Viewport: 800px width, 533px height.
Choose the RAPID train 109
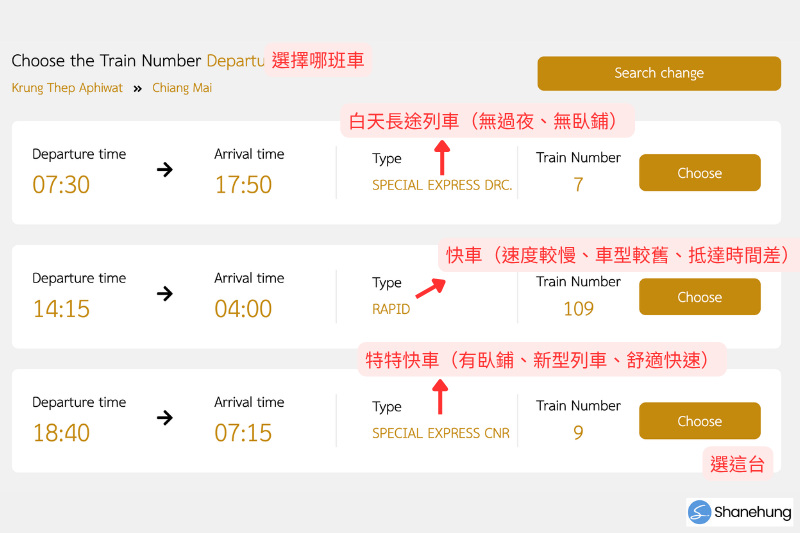[699, 297]
